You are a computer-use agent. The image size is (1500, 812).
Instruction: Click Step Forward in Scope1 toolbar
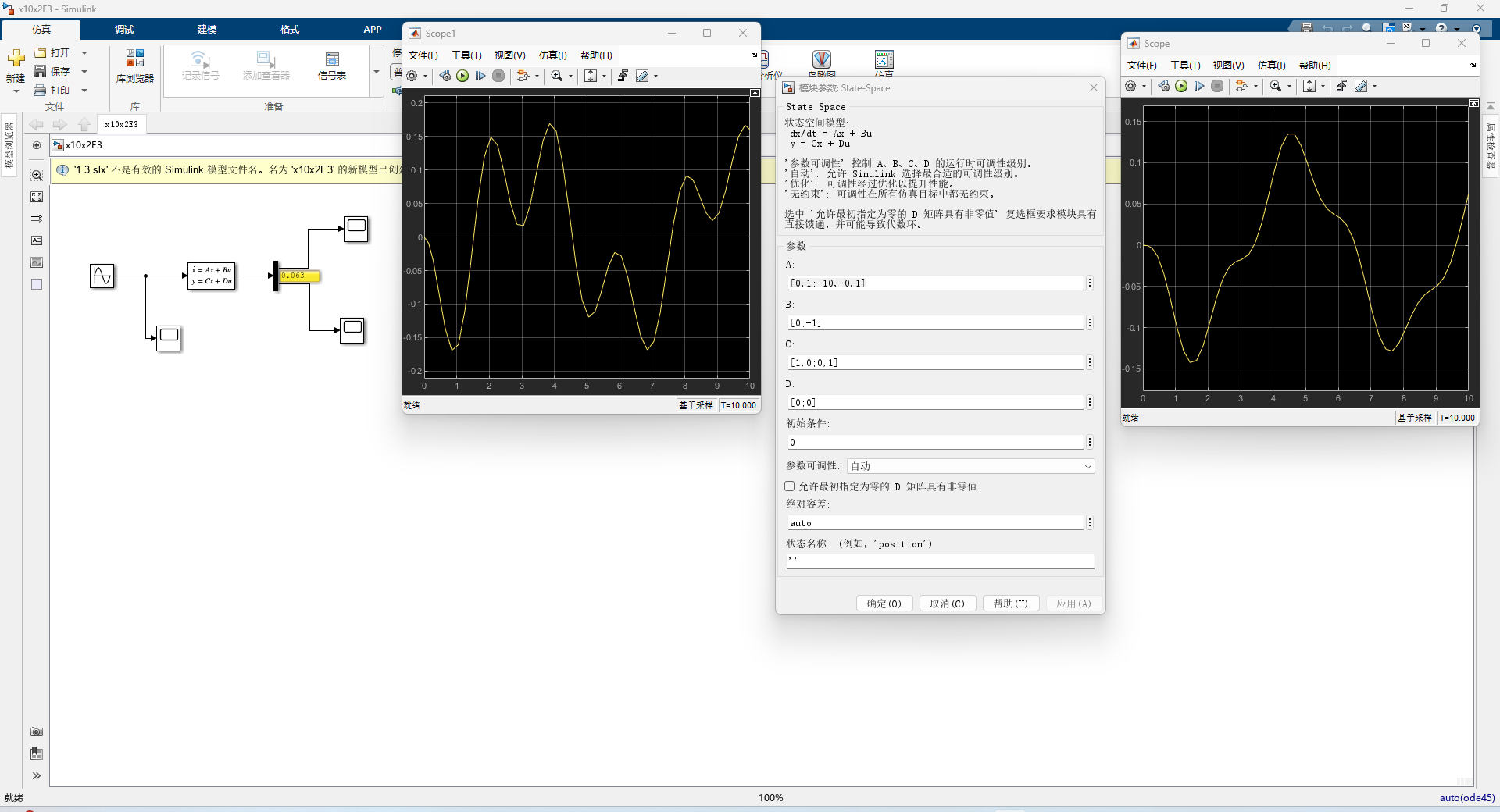point(480,76)
